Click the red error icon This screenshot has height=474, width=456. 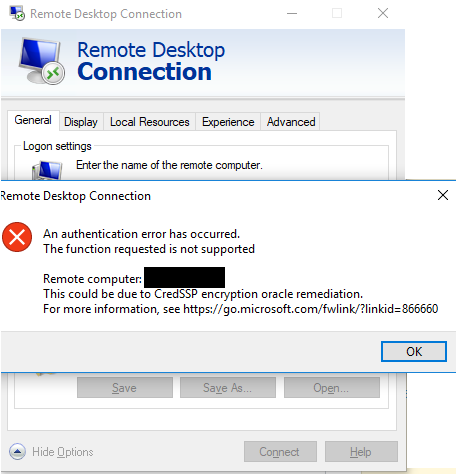[17, 237]
